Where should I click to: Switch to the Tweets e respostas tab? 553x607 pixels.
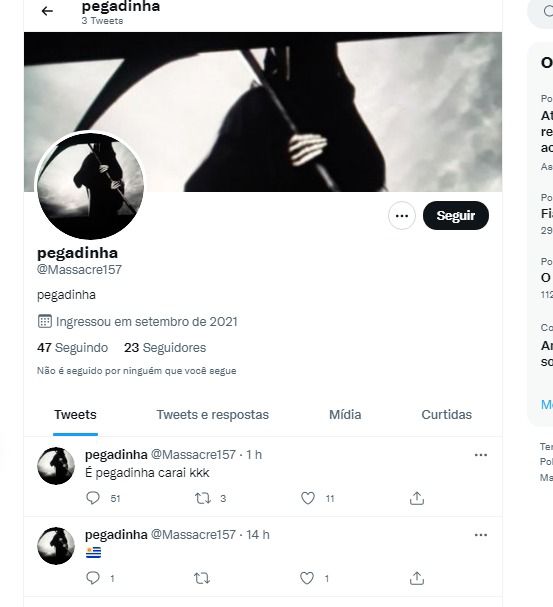pyautogui.click(x=212, y=415)
